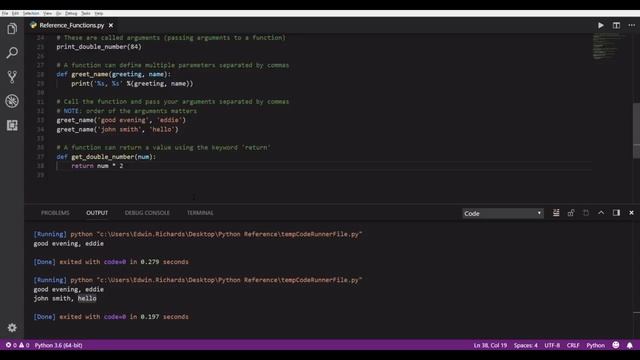Open the Go menu
Viewport: 640px width, 360px height.
point(59,13)
